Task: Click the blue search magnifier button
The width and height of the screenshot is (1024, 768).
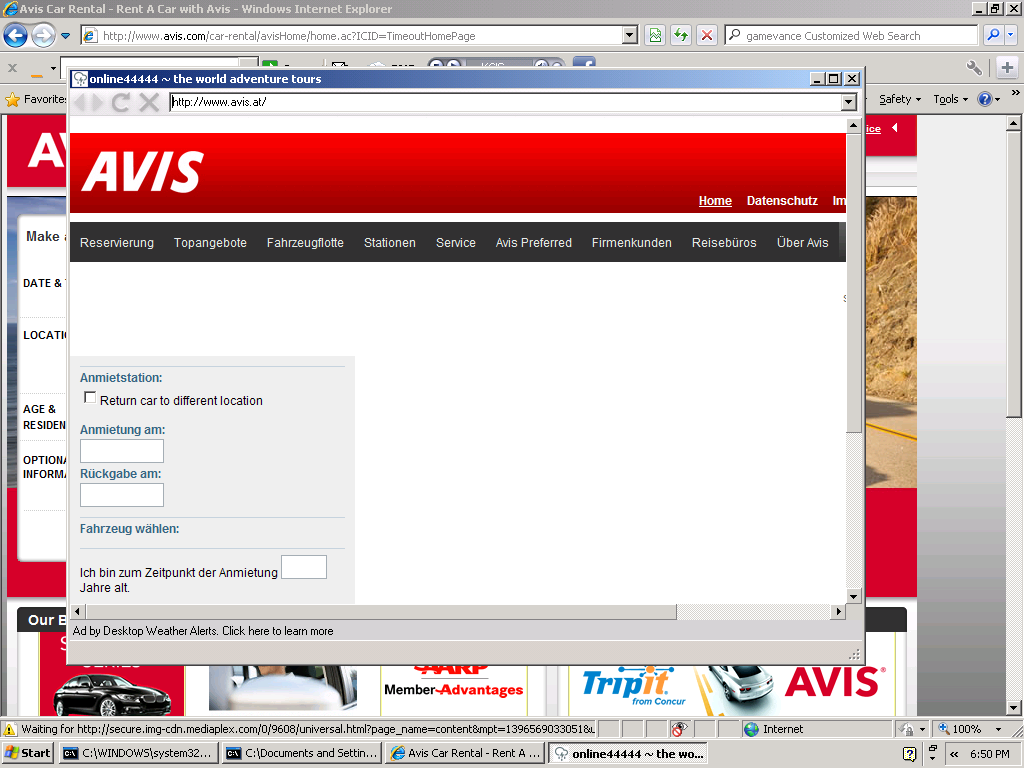Action: tap(993, 35)
